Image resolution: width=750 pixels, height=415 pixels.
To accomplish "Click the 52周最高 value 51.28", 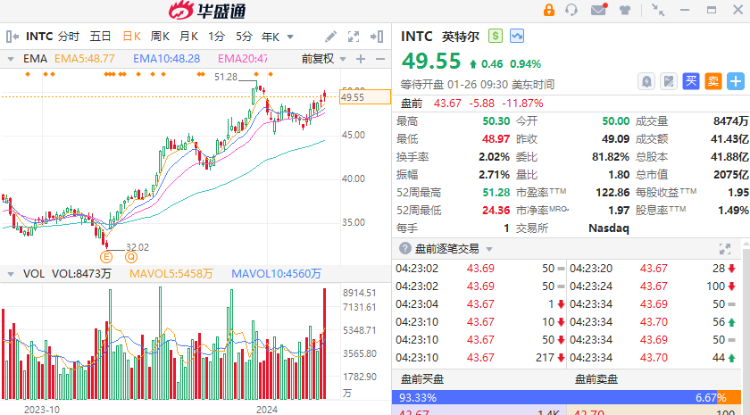I will tap(496, 192).
